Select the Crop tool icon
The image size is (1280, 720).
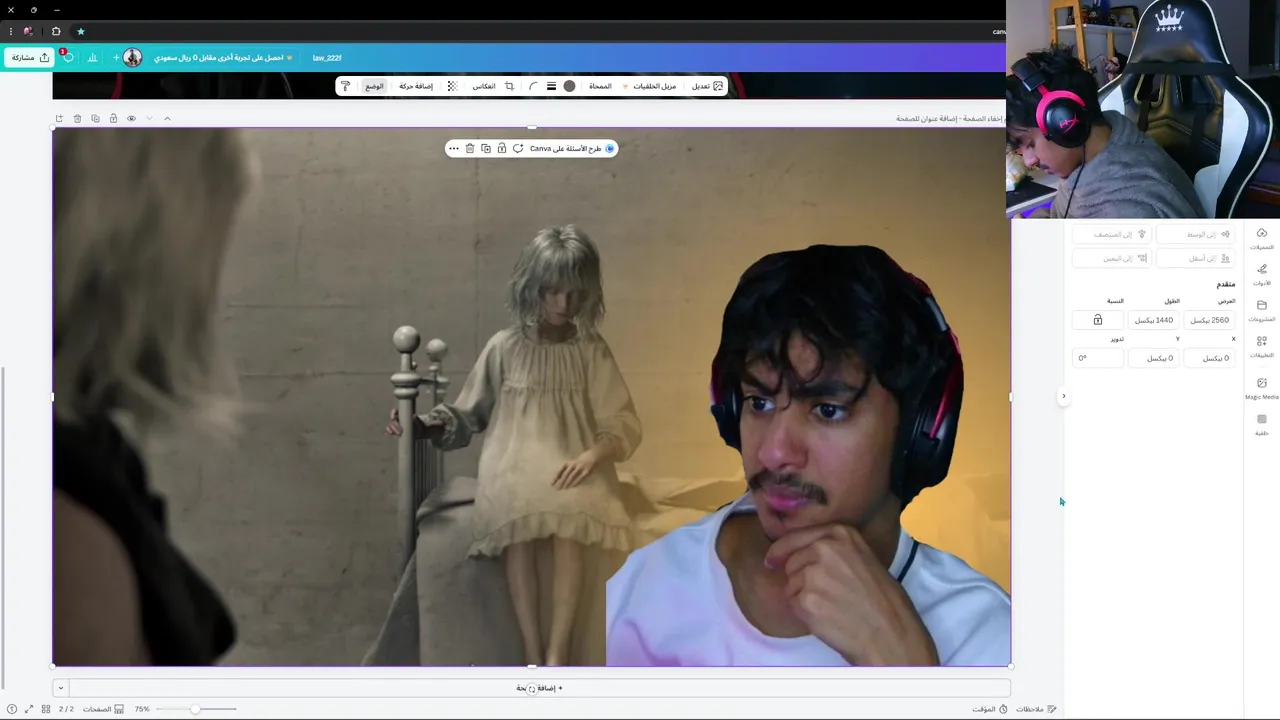point(509,86)
